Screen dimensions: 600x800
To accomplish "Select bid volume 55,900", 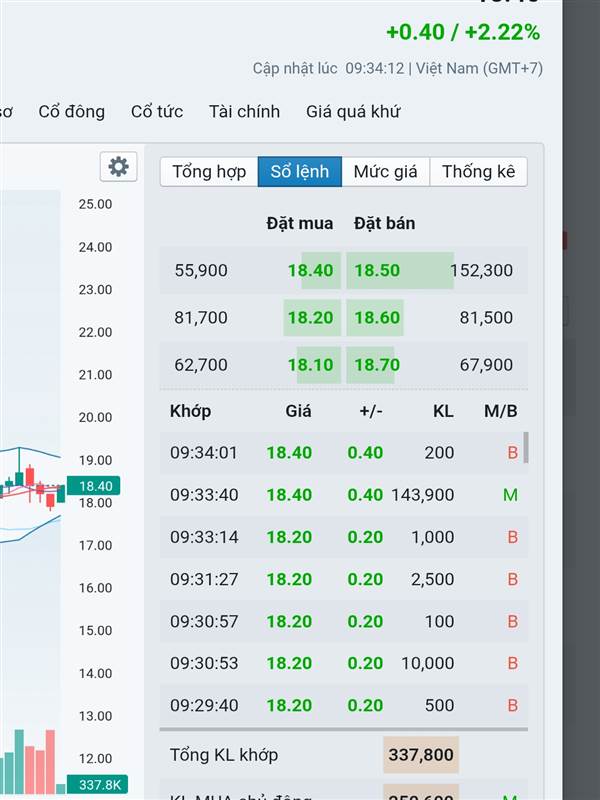I will tap(201, 270).
